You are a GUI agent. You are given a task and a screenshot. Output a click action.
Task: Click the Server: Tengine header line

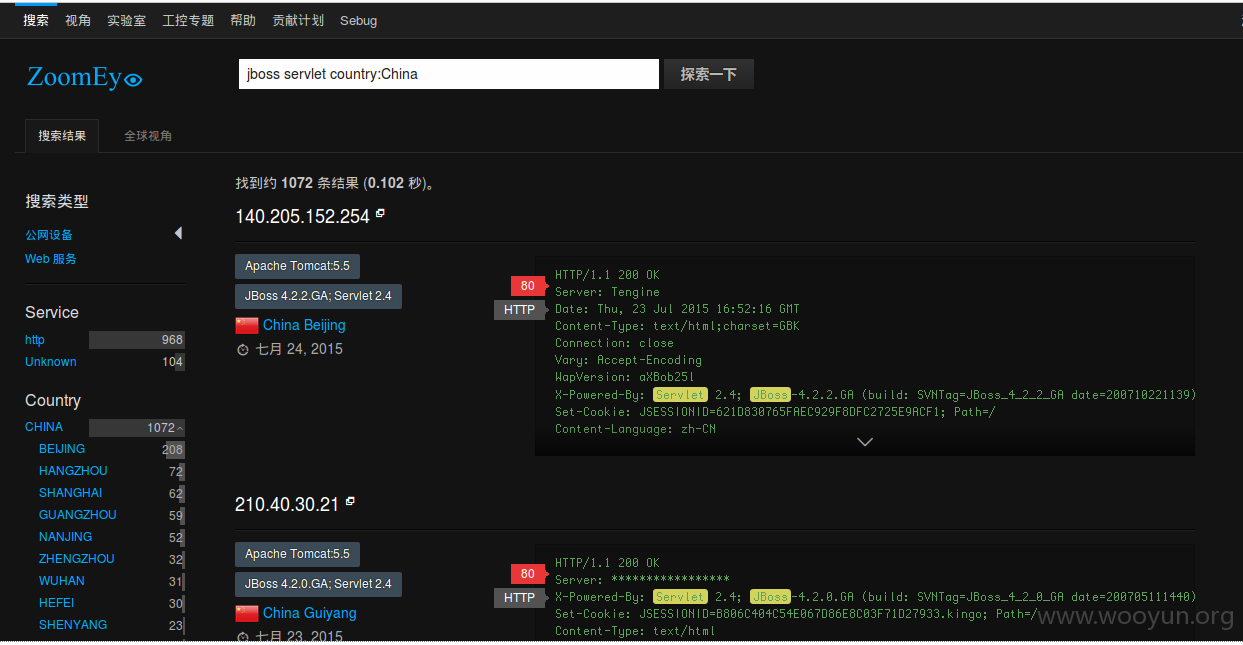(x=607, y=292)
